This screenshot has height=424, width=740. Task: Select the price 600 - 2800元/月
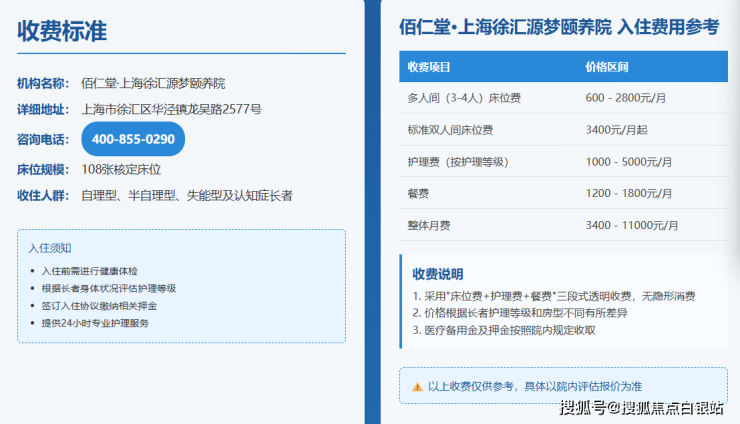[626, 98]
